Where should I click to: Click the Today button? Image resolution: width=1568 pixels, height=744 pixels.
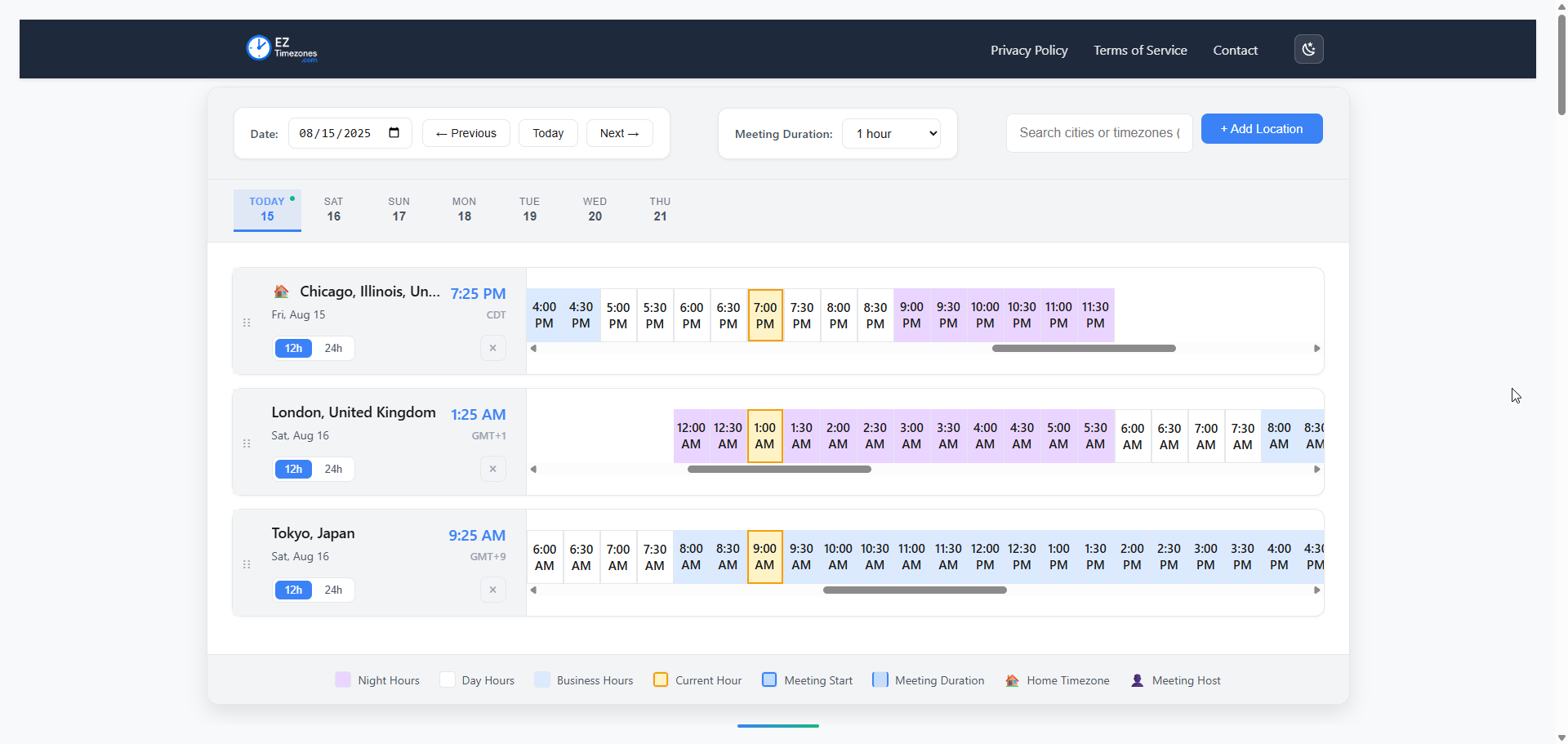548,133
